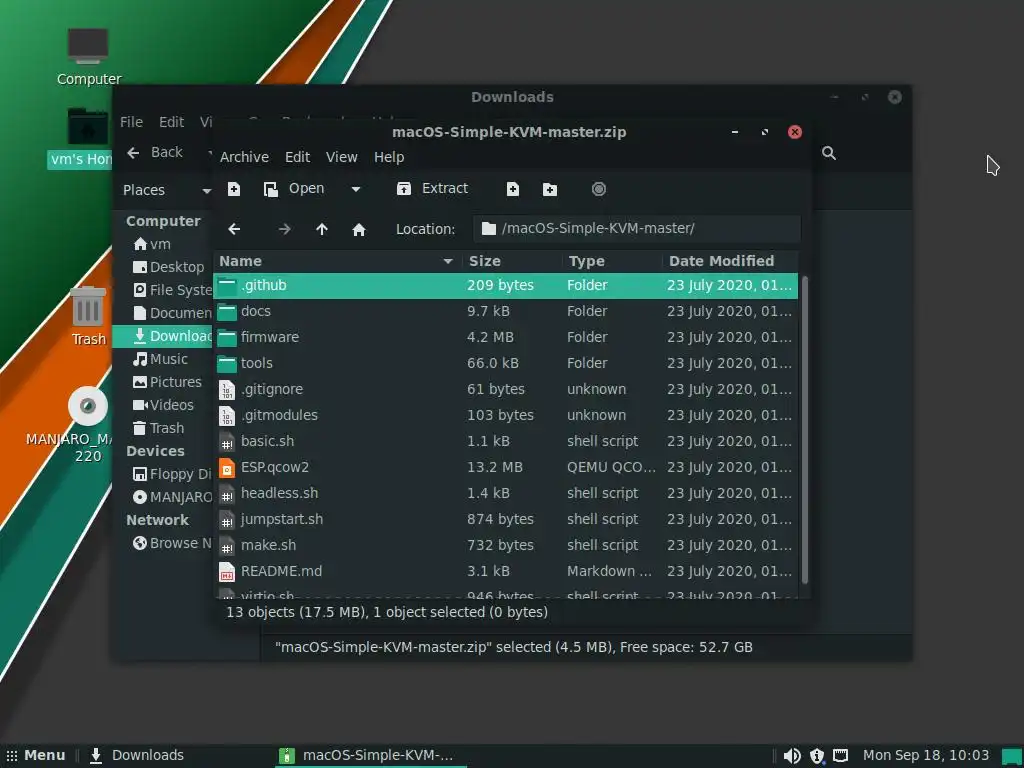
Task: Open the Menu button on taskbar
Action: click(36, 756)
